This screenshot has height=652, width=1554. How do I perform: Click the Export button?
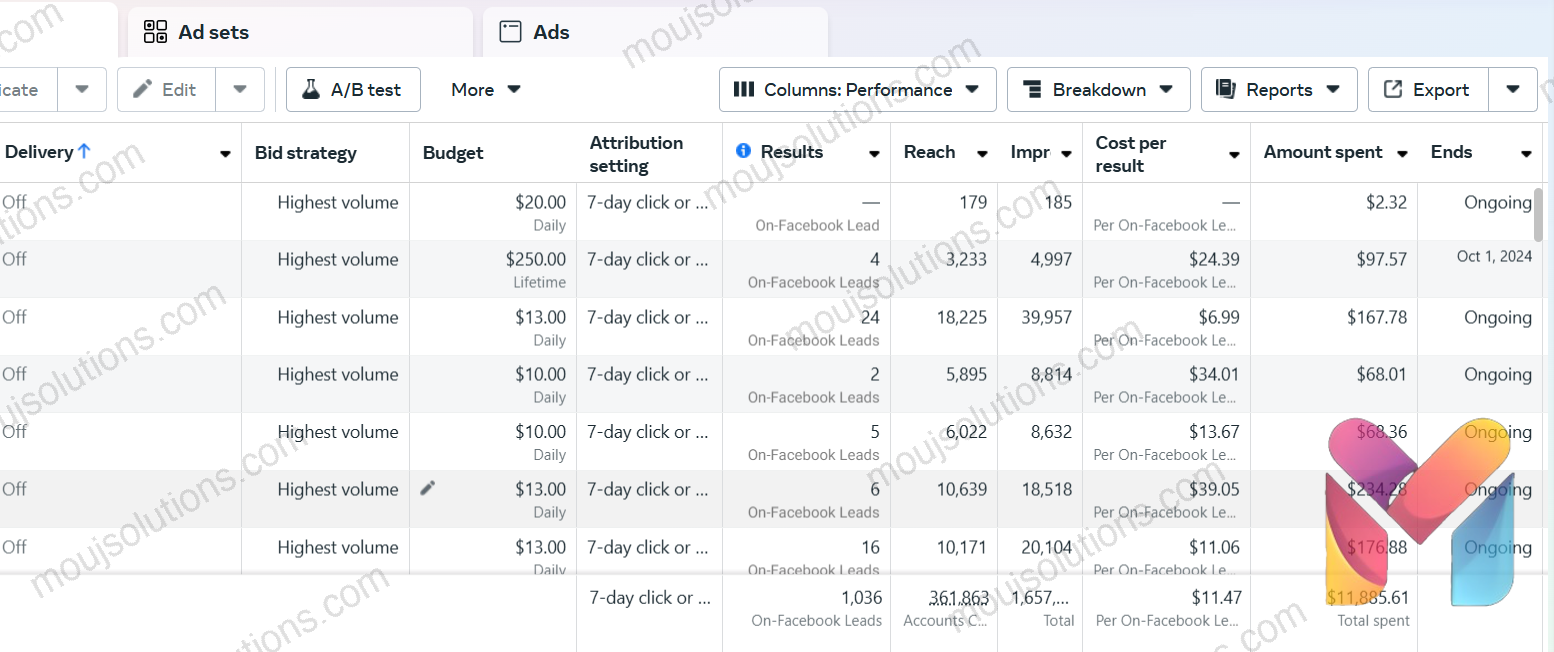pyautogui.click(x=1428, y=90)
